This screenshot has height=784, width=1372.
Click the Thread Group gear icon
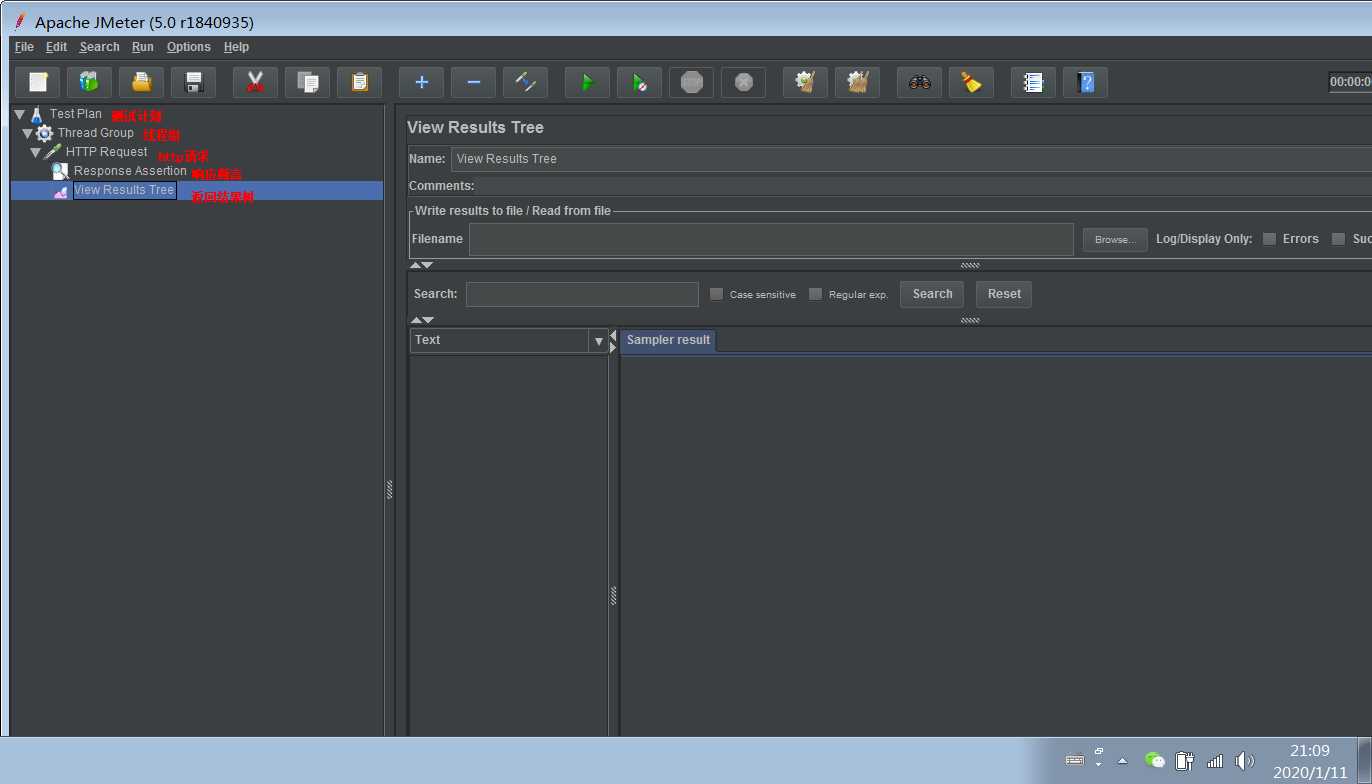tap(45, 133)
